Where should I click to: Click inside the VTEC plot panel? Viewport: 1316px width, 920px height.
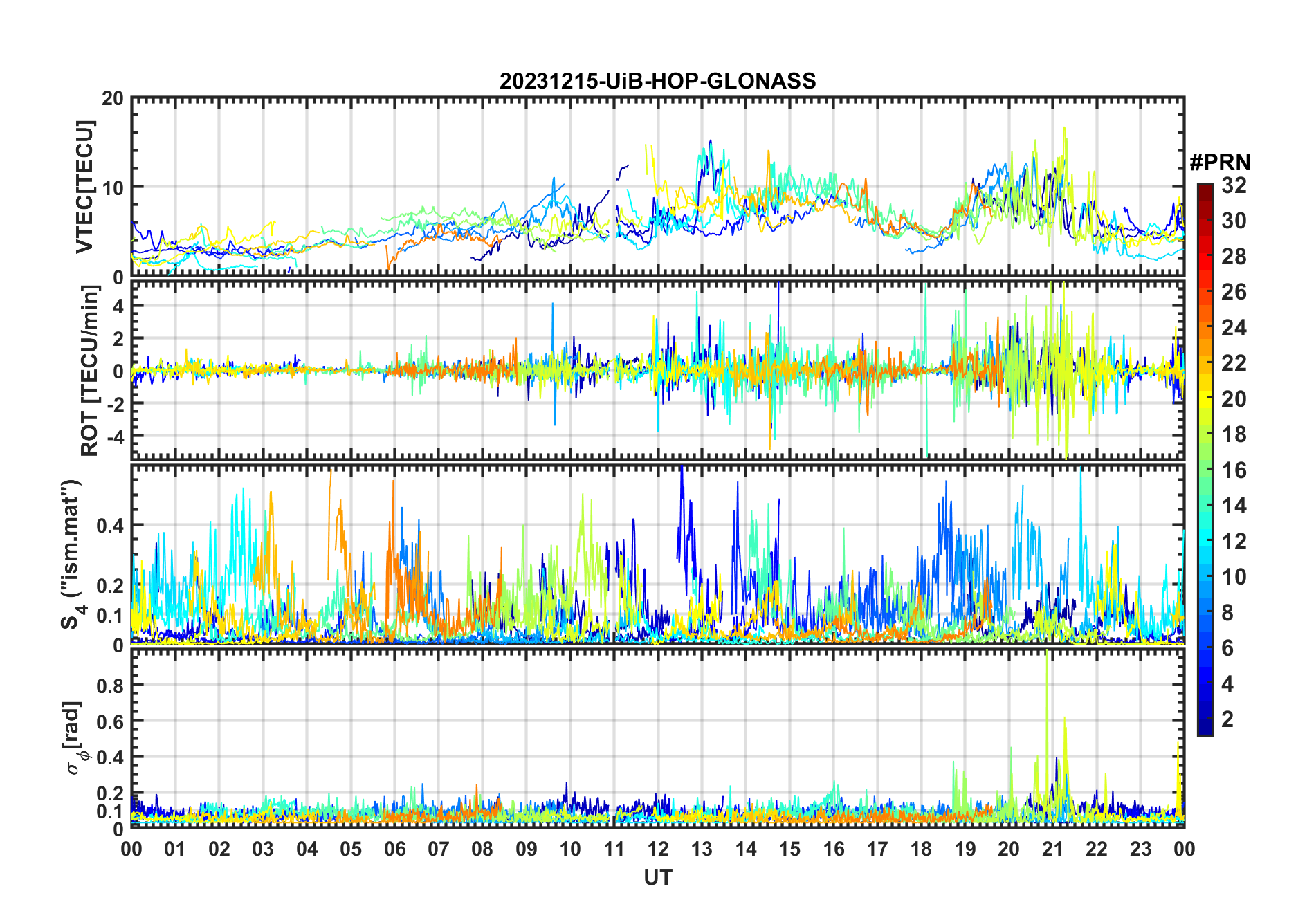pyautogui.click(x=657, y=187)
